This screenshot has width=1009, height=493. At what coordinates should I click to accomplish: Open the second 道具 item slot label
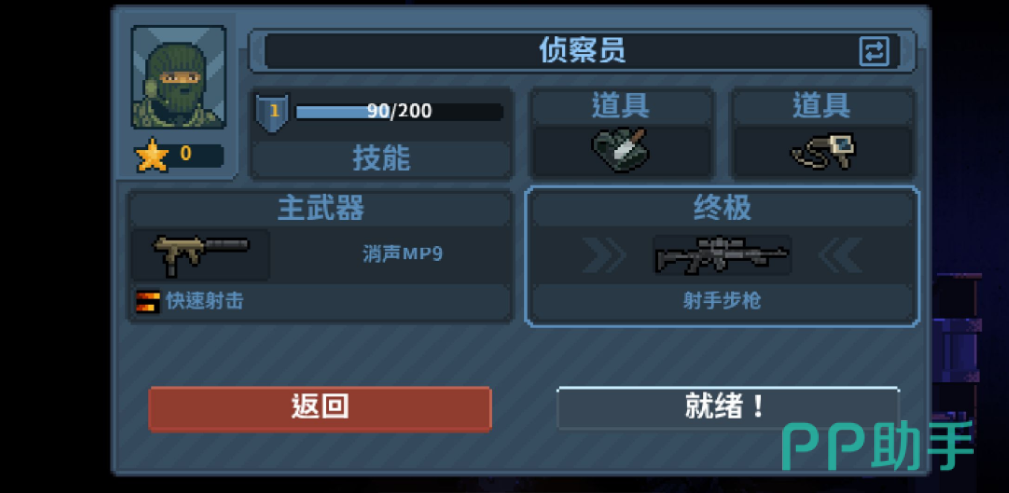[x=822, y=106]
